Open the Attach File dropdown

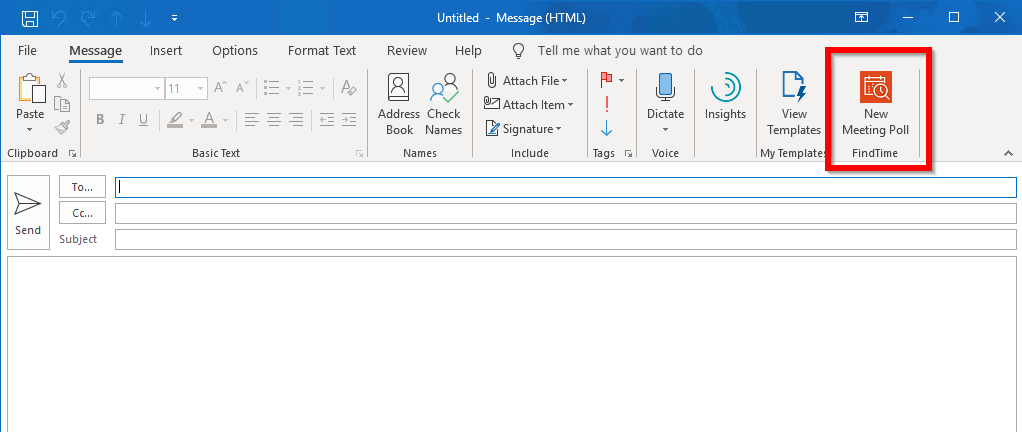tap(527, 81)
